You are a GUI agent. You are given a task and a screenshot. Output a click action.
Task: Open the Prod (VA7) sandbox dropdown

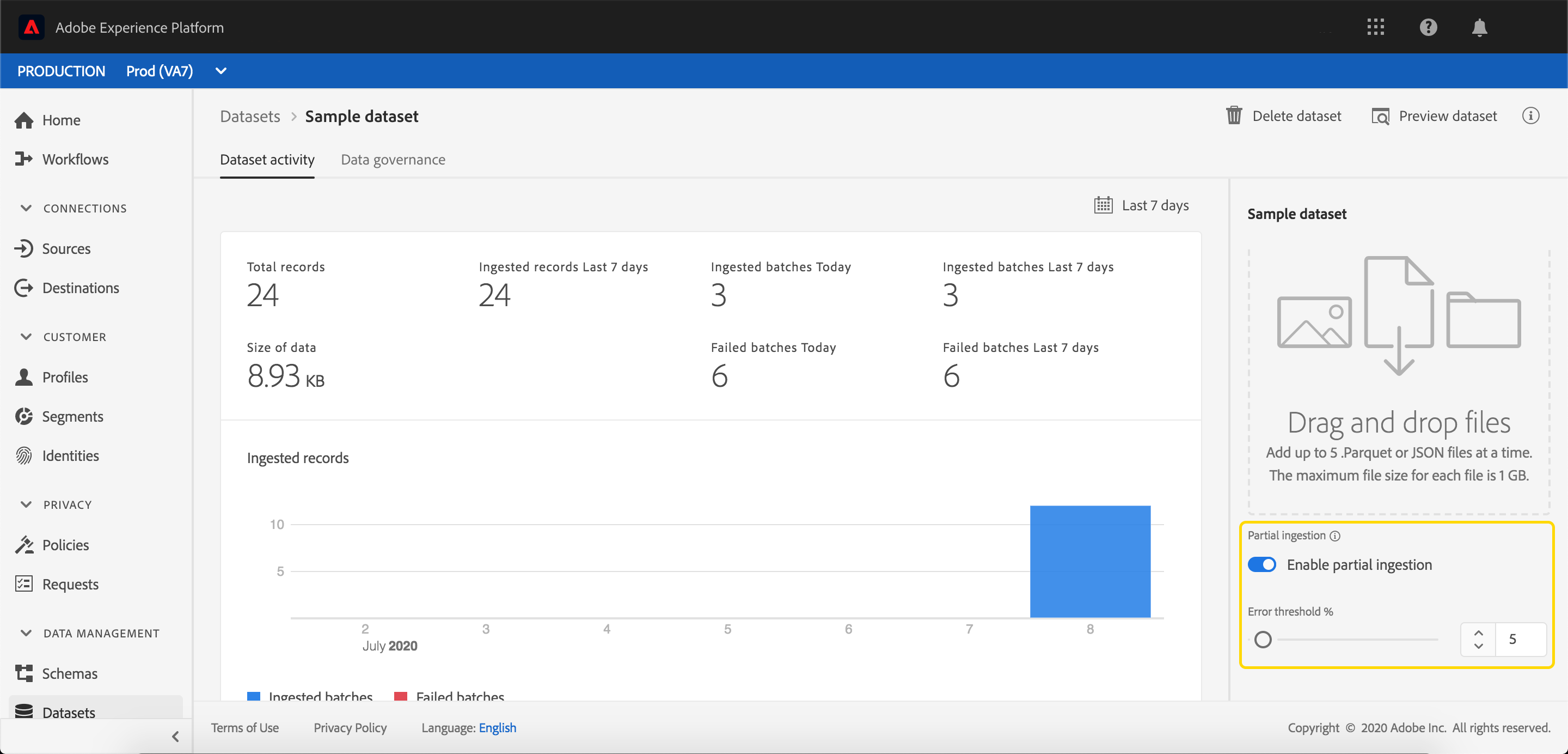(x=221, y=71)
